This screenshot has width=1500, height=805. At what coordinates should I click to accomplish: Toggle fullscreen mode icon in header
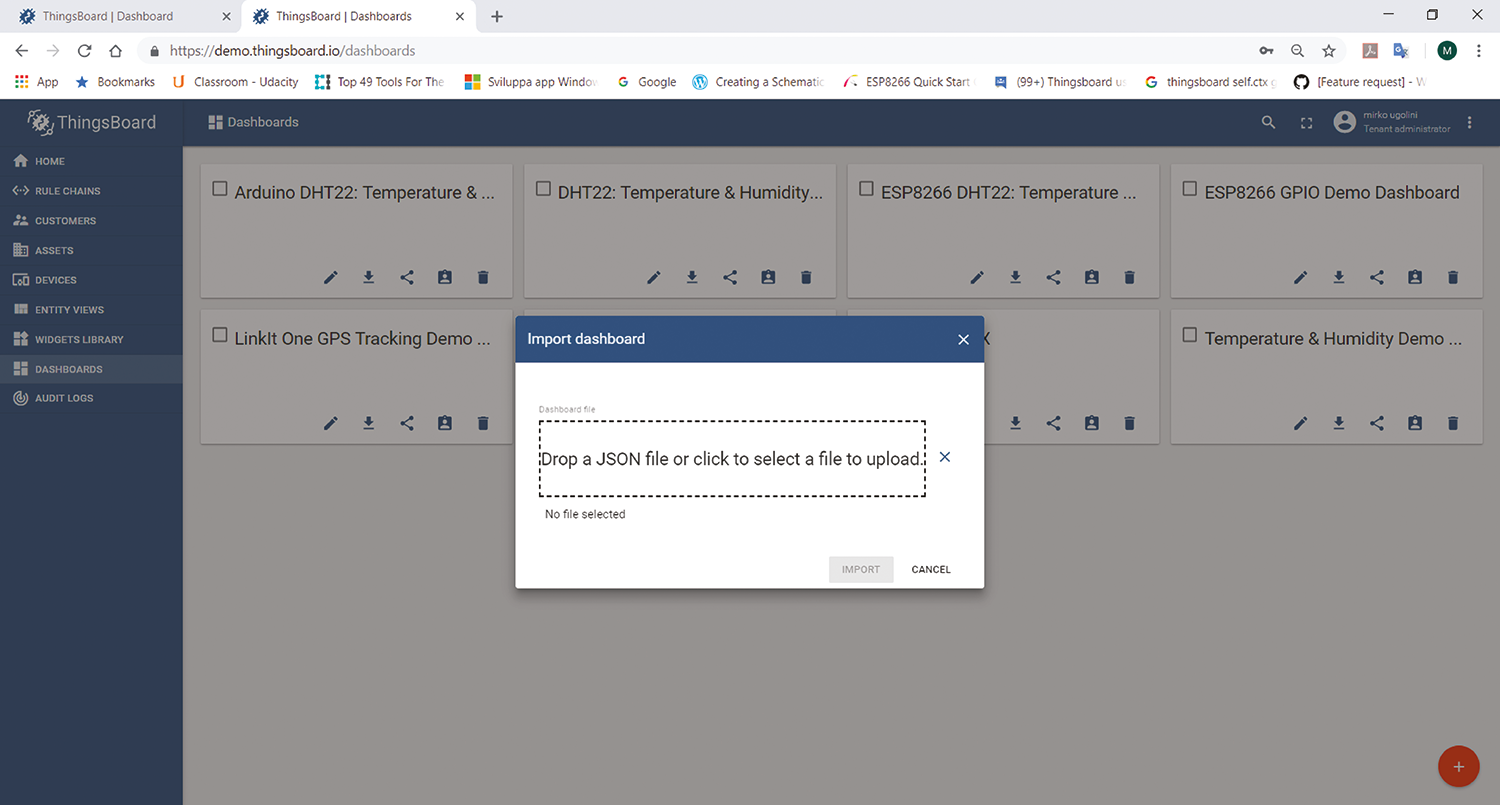tap(1306, 122)
